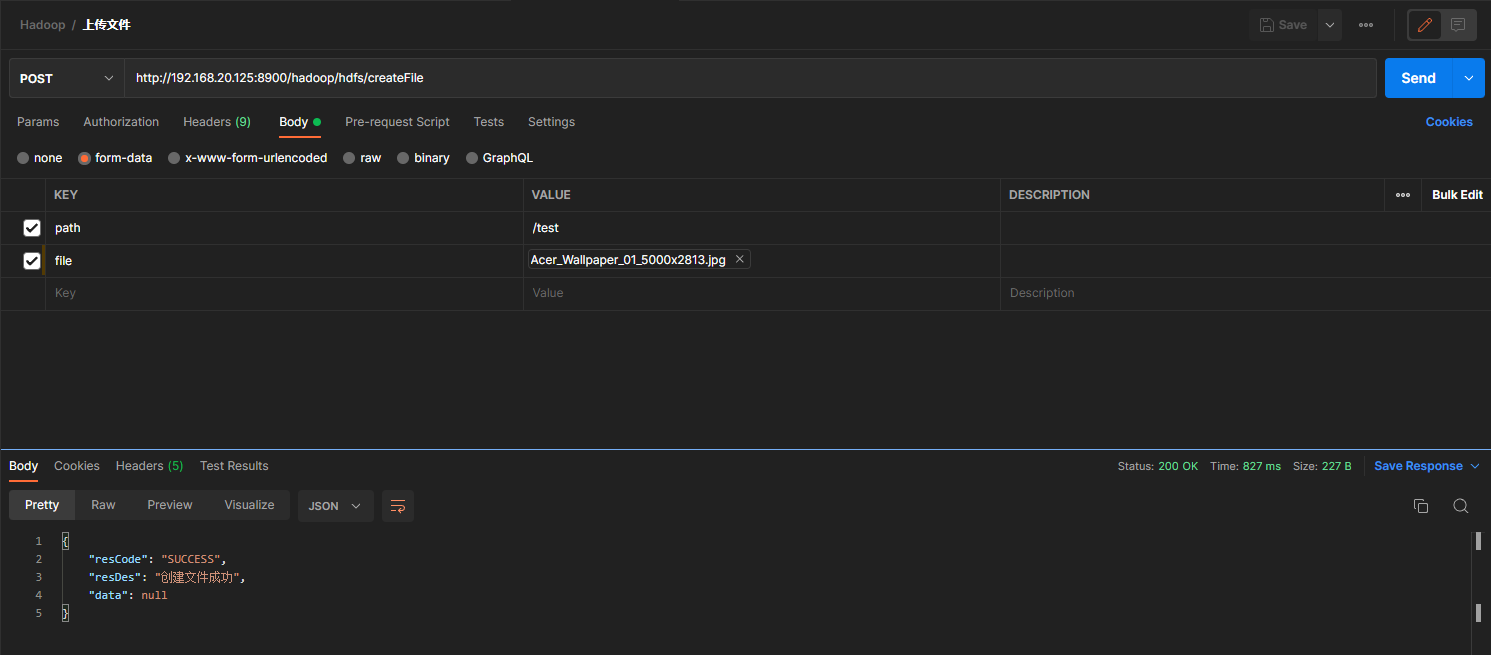Open column options three-dot icon

1403,195
